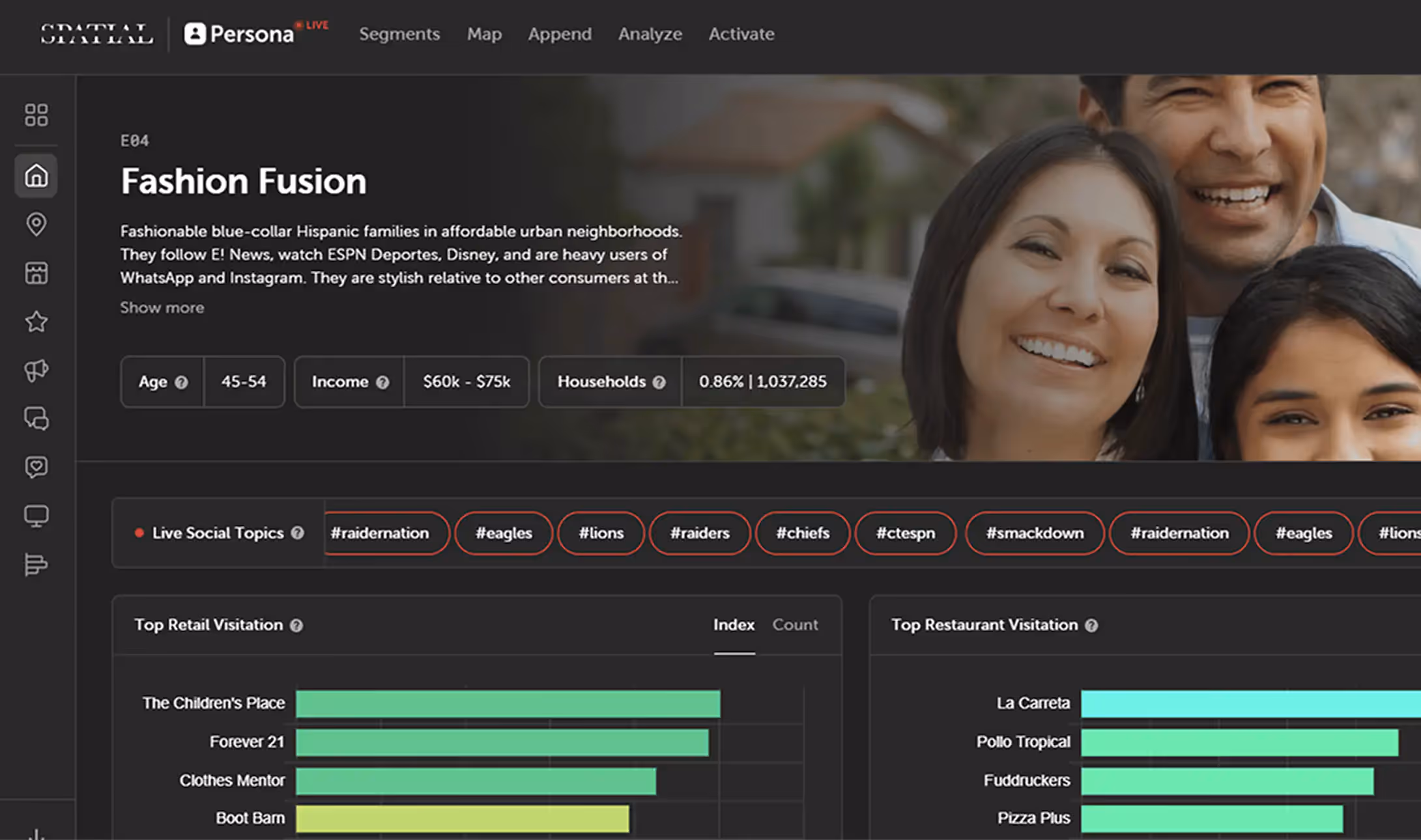This screenshot has height=840, width=1421.
Task: Click the La Carreta bar
Action: [1251, 704]
